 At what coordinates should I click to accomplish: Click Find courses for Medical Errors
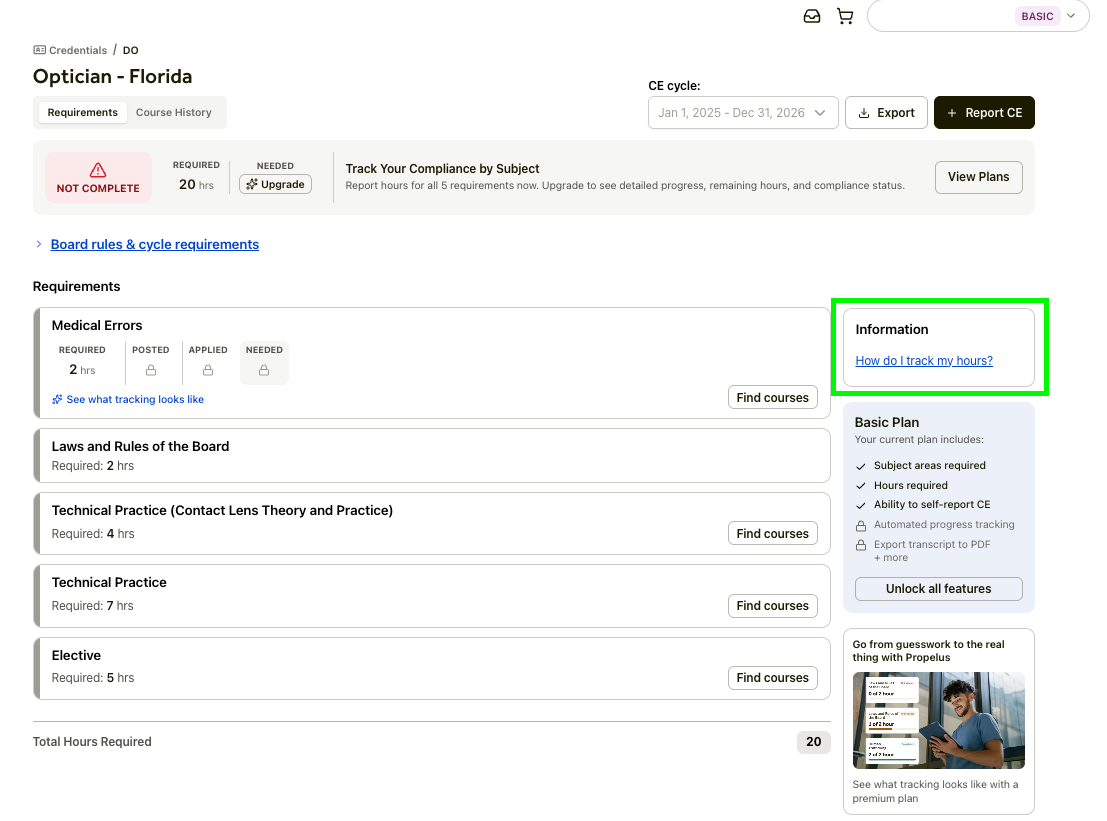coord(772,398)
